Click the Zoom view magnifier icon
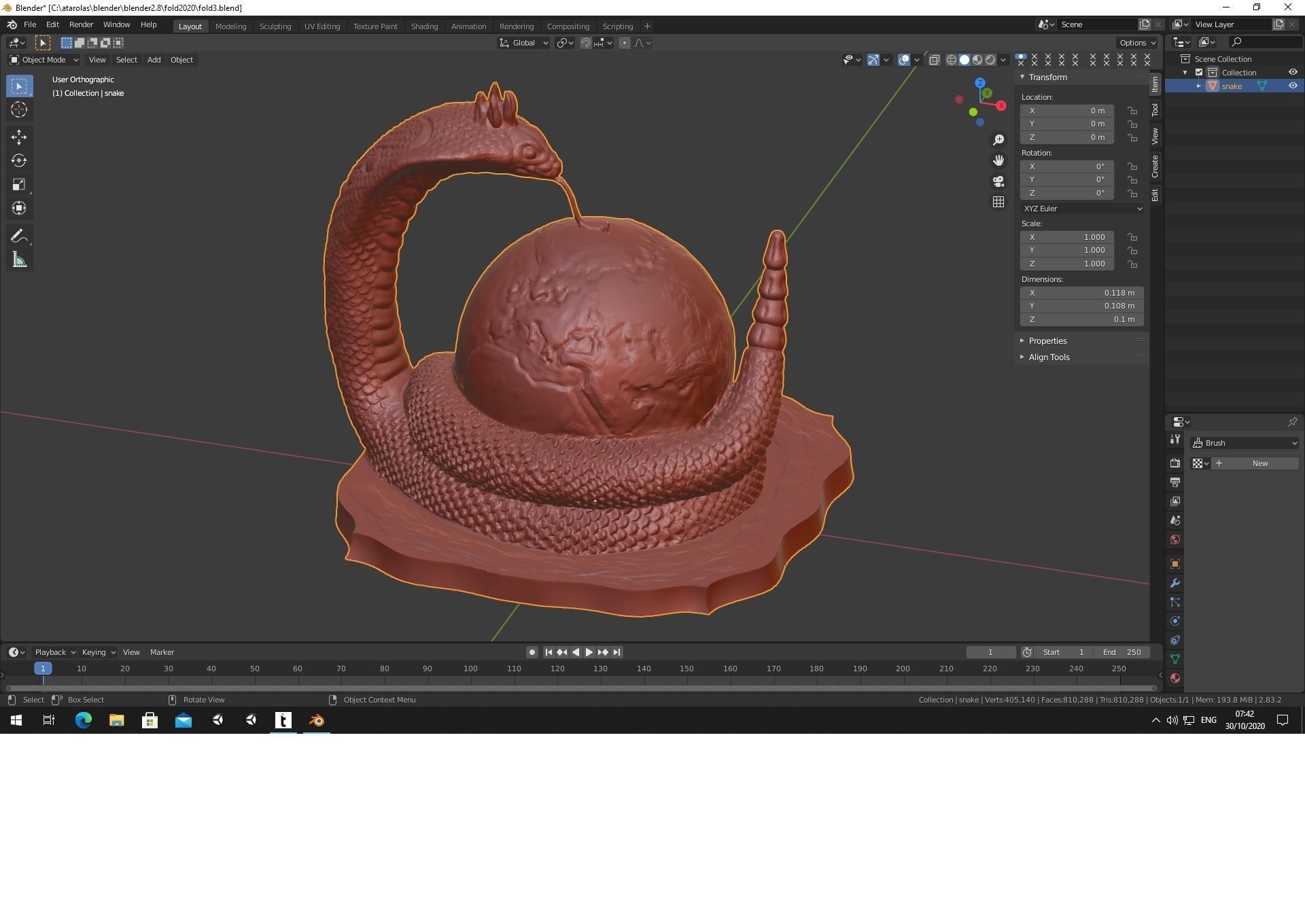Screen dimensions: 1305x924 pos(998,140)
